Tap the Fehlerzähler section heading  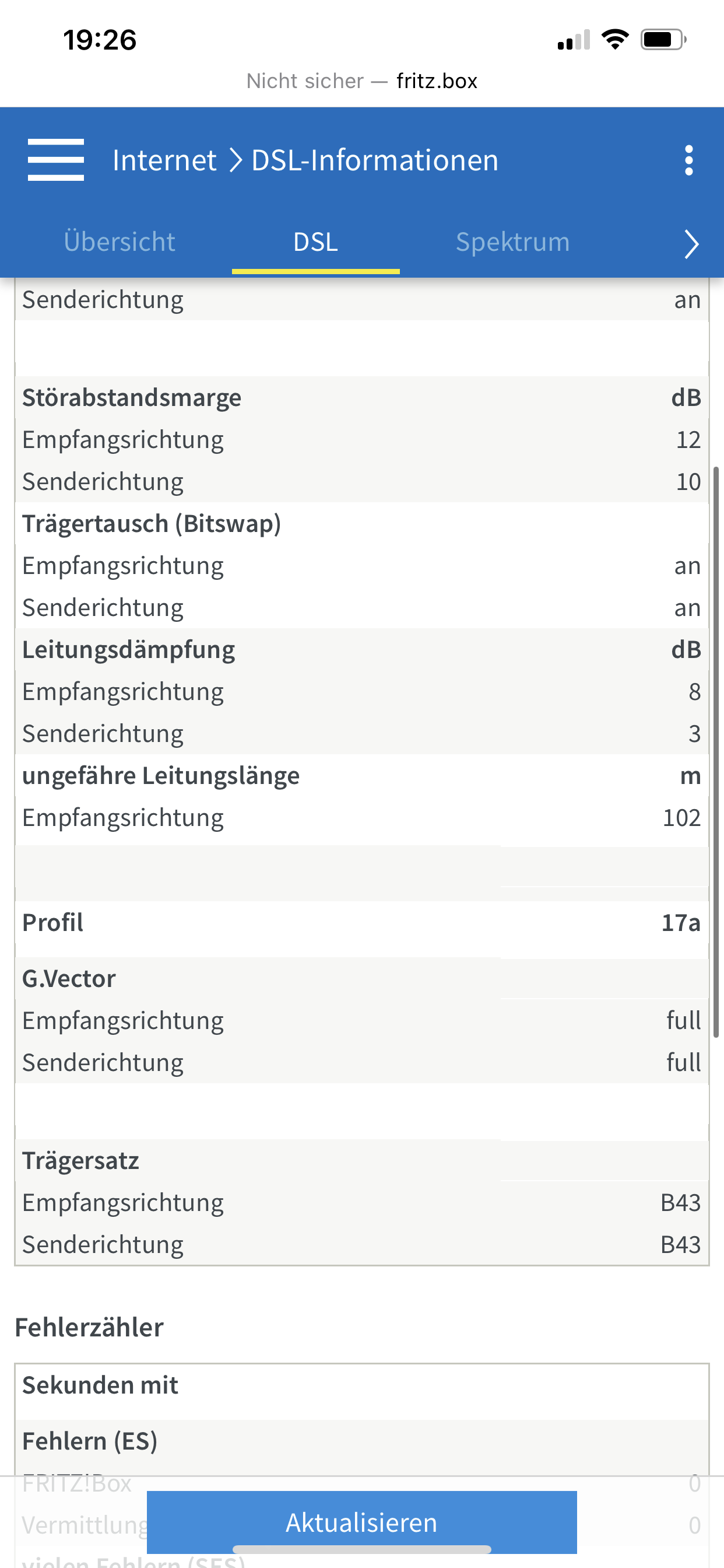click(x=89, y=1327)
